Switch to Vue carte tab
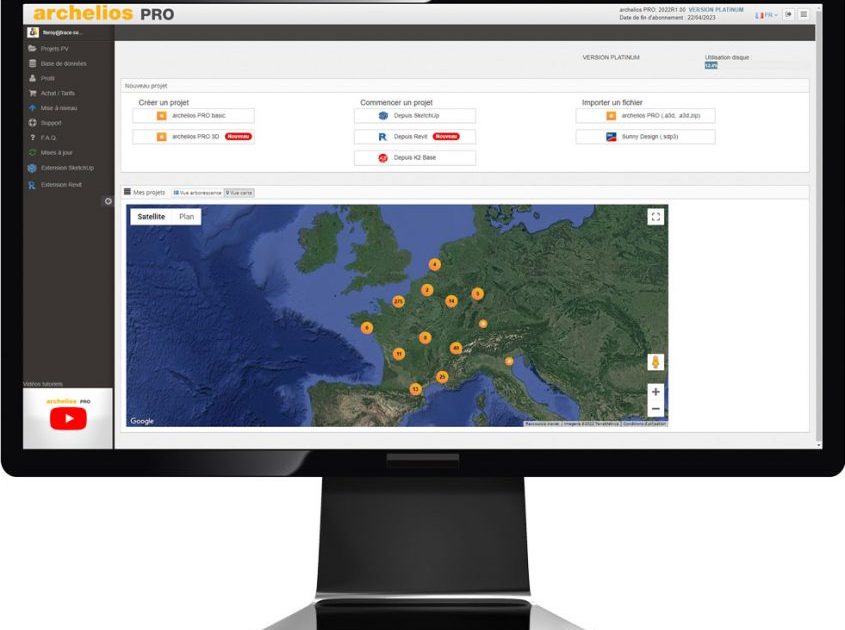 click(239, 193)
